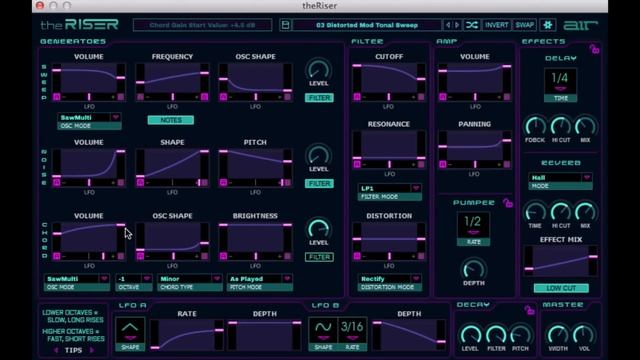Click the Pumper section lock icon
Screen dimensions: 640x360
[x=507, y=203]
